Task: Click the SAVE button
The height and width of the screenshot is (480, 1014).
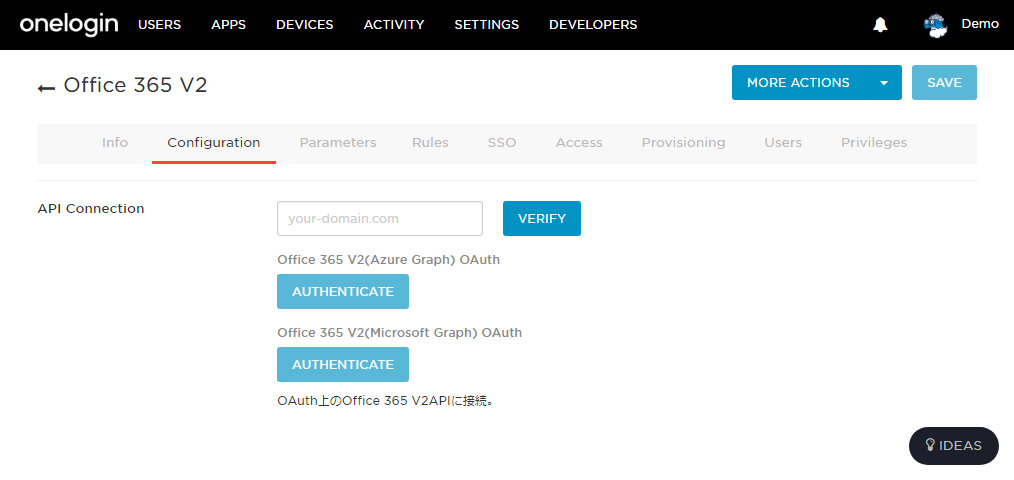Action: coord(944,83)
